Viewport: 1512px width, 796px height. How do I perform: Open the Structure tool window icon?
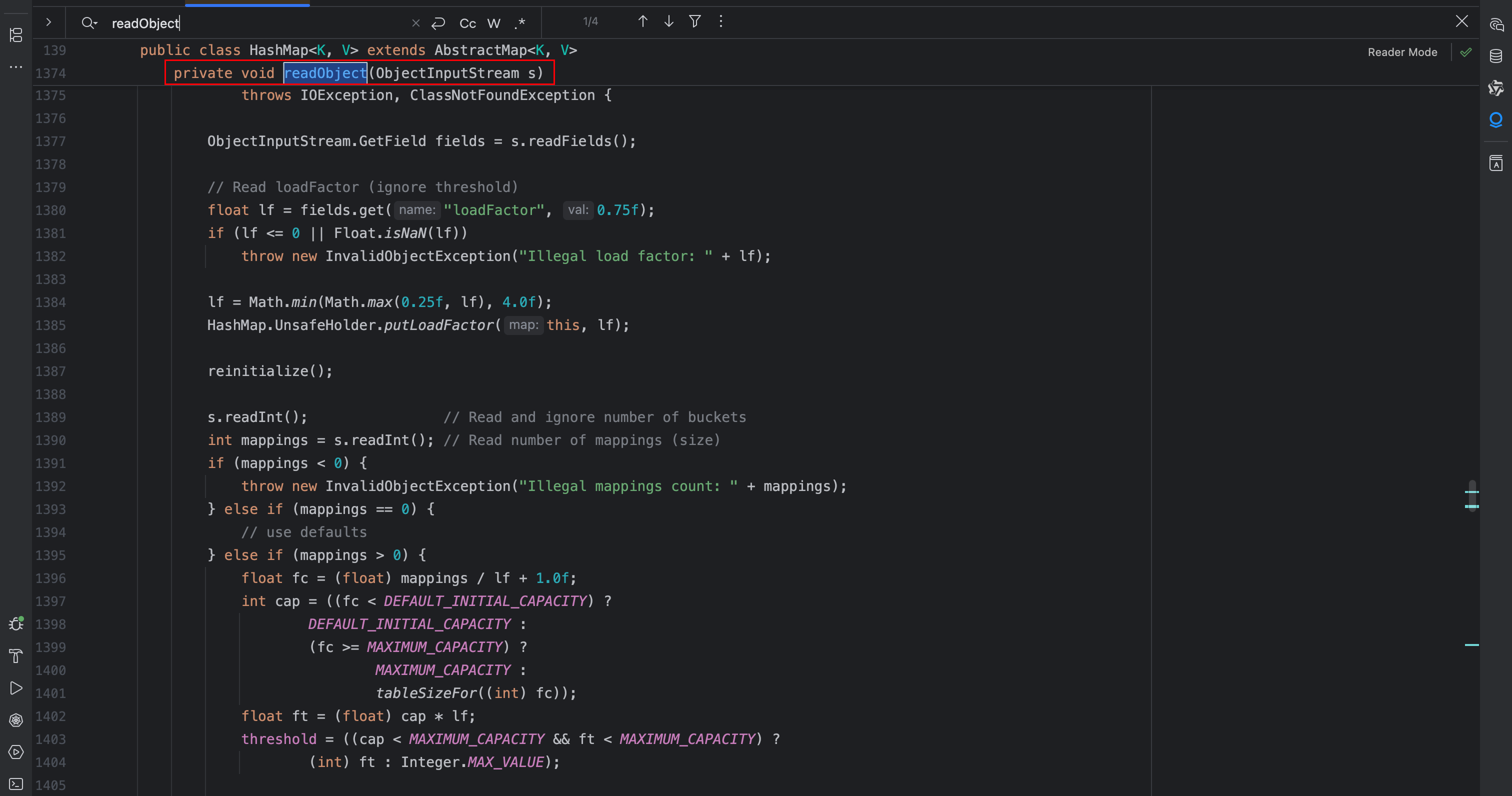16,35
